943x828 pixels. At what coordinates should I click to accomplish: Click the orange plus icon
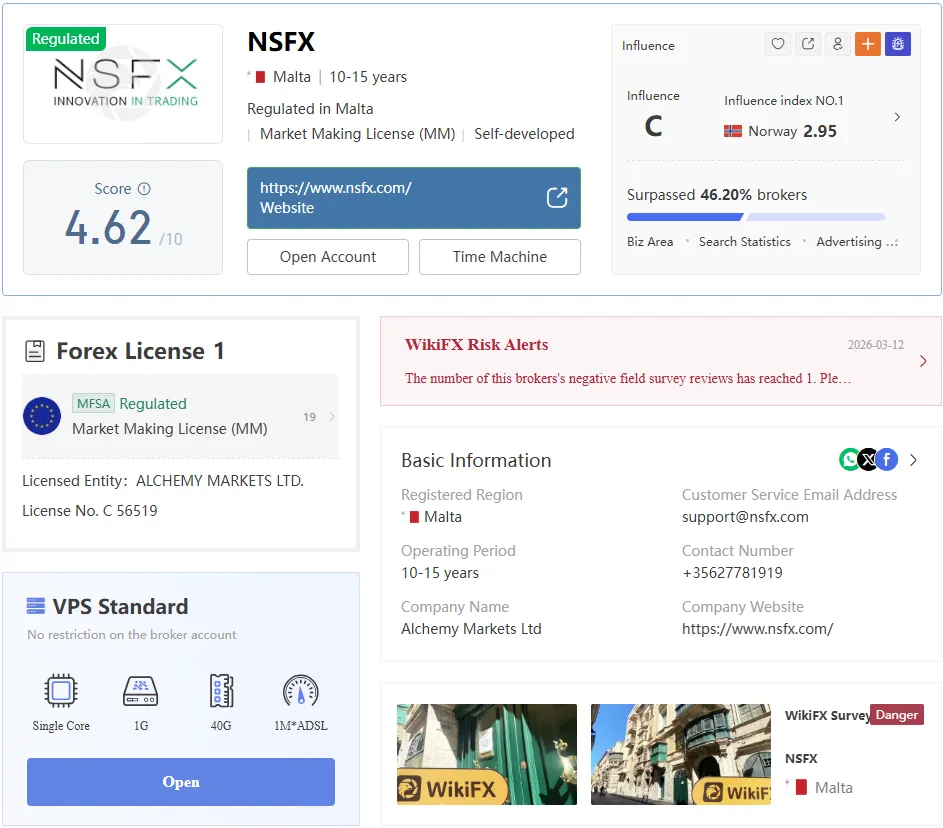pyautogui.click(x=868, y=44)
